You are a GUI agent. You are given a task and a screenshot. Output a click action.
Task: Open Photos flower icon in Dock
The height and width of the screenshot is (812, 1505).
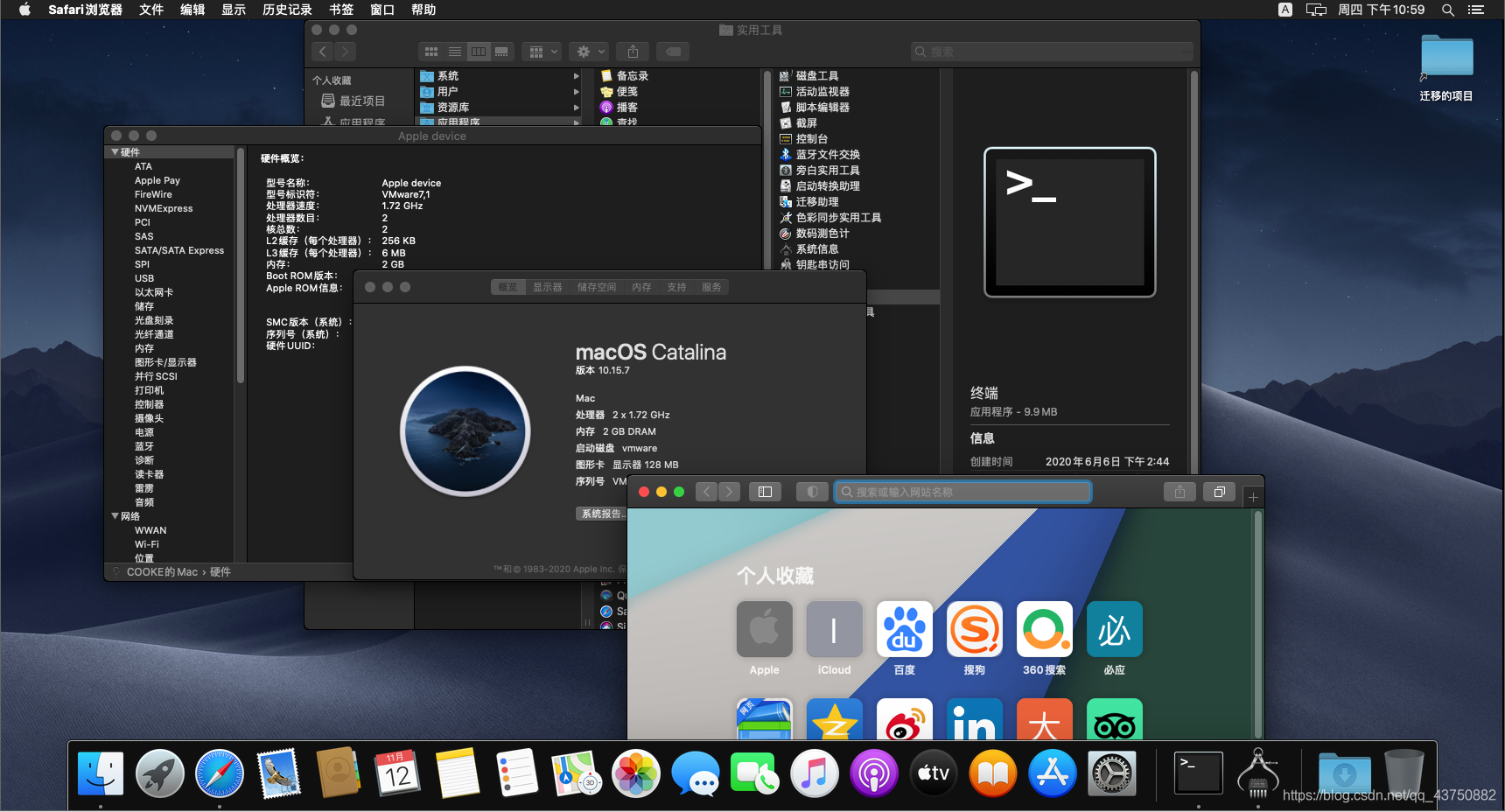click(x=636, y=773)
